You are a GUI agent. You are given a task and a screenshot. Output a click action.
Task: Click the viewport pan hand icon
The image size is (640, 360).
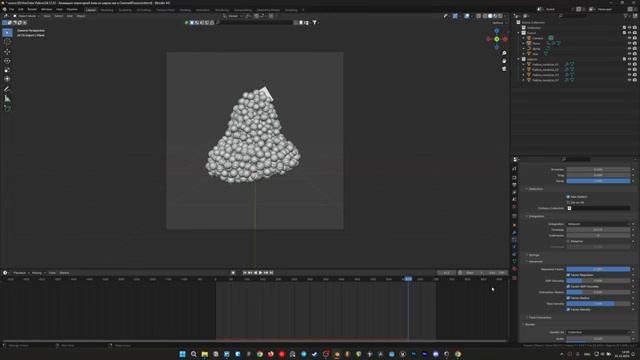tap(504, 61)
